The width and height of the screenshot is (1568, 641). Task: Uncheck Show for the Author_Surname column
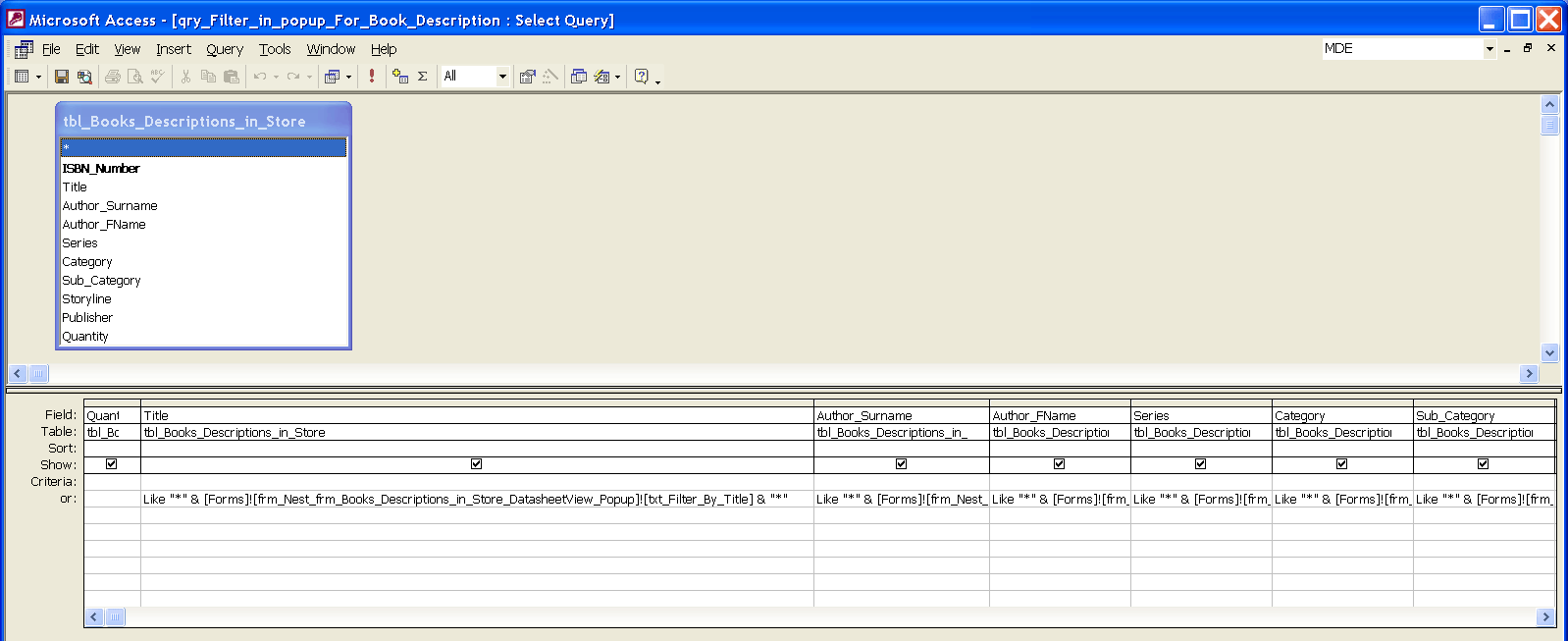click(x=901, y=464)
